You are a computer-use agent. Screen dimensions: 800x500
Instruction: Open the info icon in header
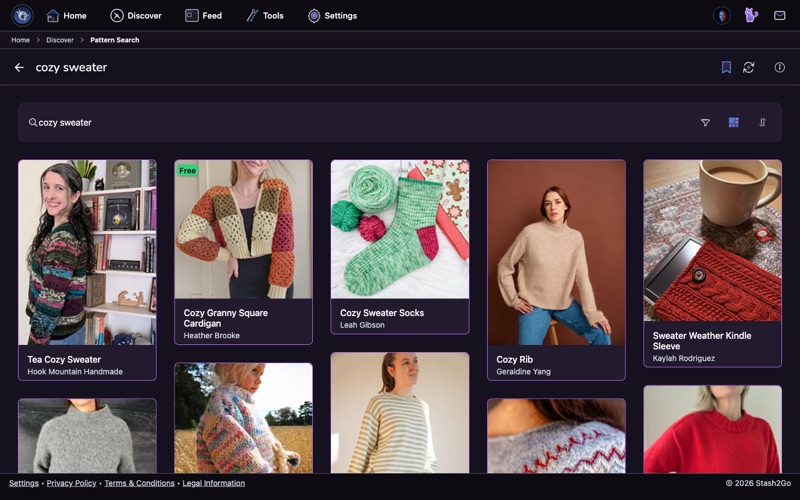[x=780, y=67]
